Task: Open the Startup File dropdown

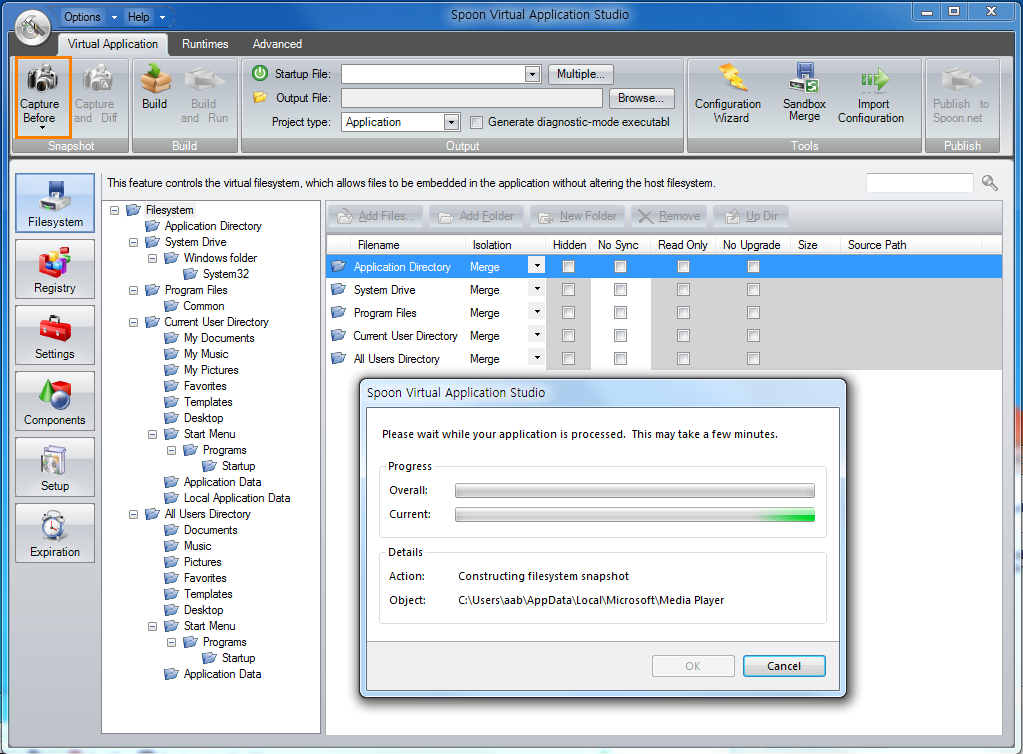Action: tap(532, 74)
